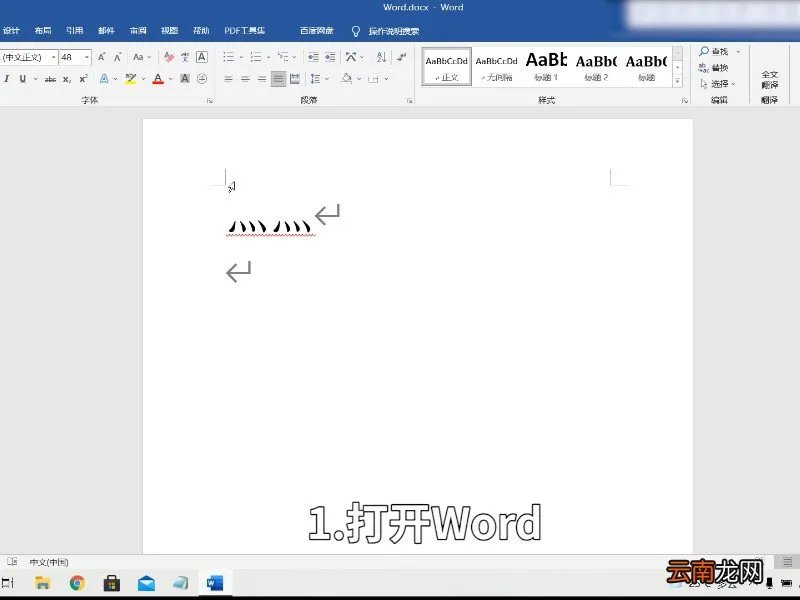Open the 布局 (Layout) tab
The image size is (800, 600).
point(43,31)
